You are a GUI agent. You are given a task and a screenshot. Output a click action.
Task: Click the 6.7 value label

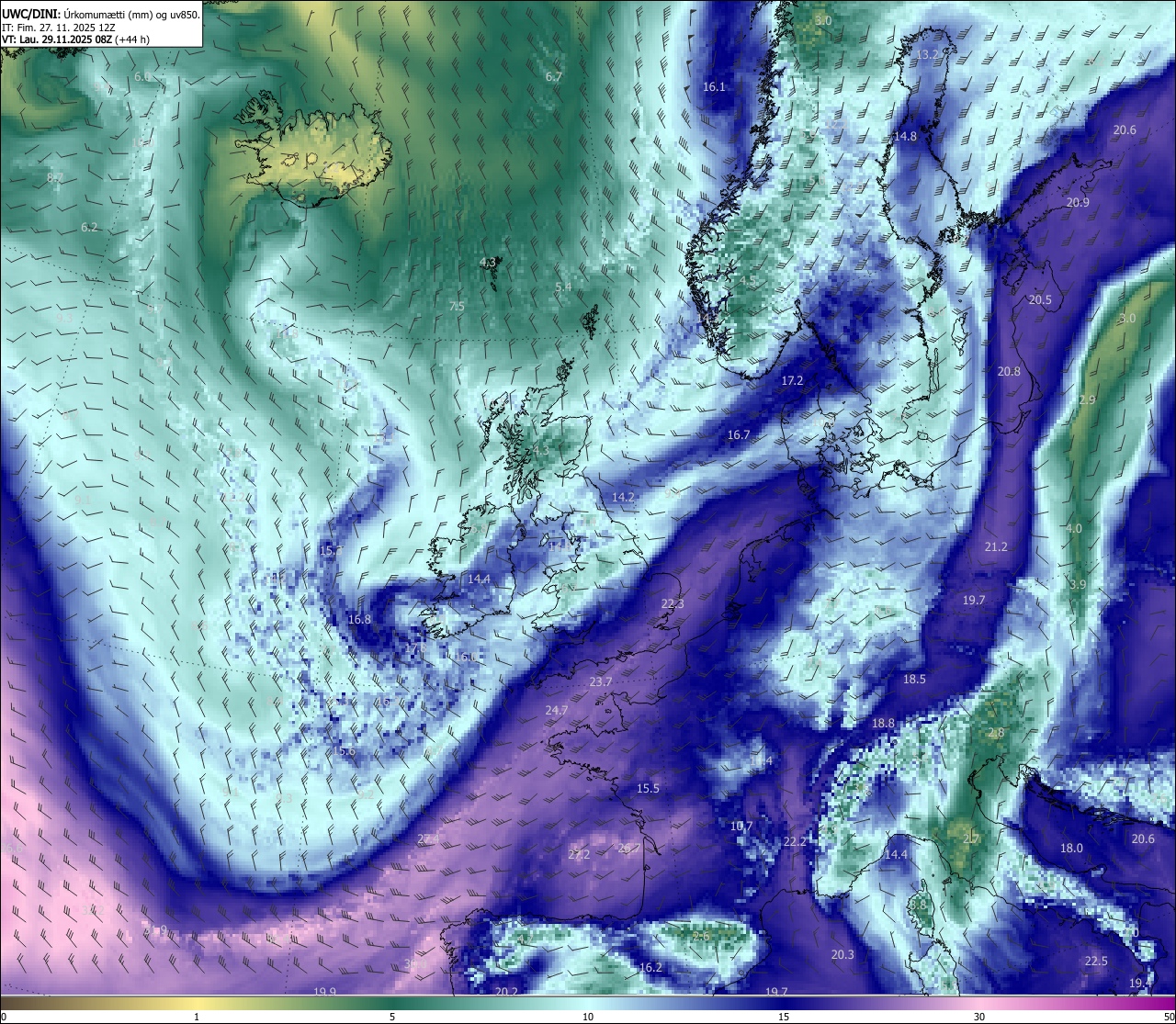(553, 77)
